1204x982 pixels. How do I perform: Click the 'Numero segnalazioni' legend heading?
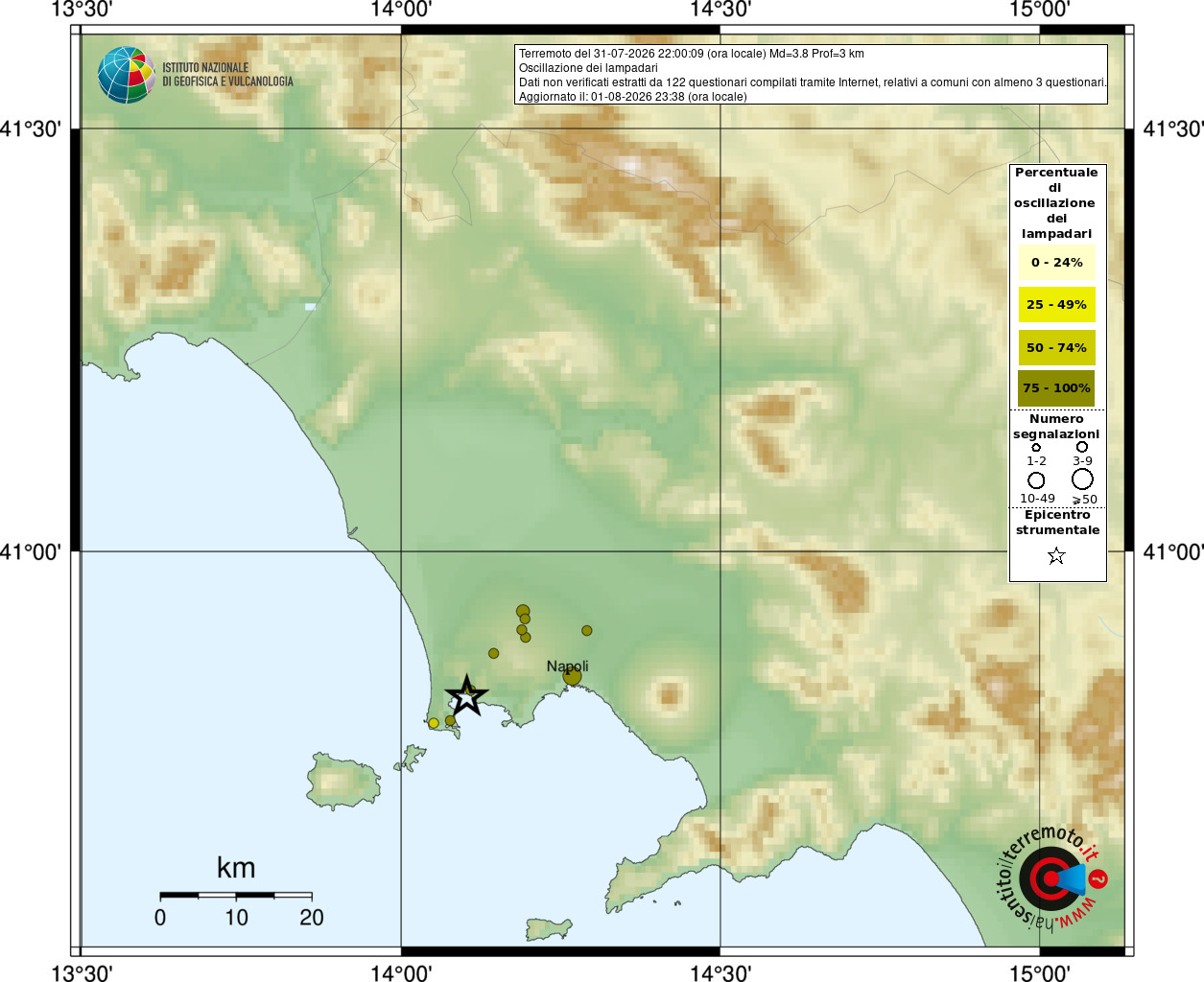click(x=1056, y=427)
